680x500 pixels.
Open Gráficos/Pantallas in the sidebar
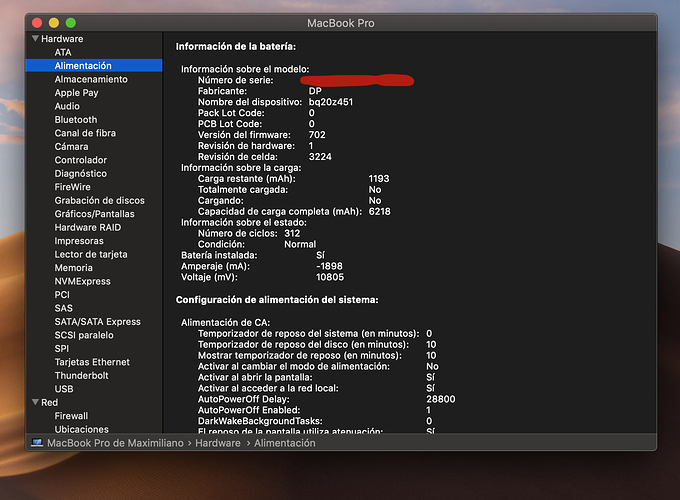point(95,213)
